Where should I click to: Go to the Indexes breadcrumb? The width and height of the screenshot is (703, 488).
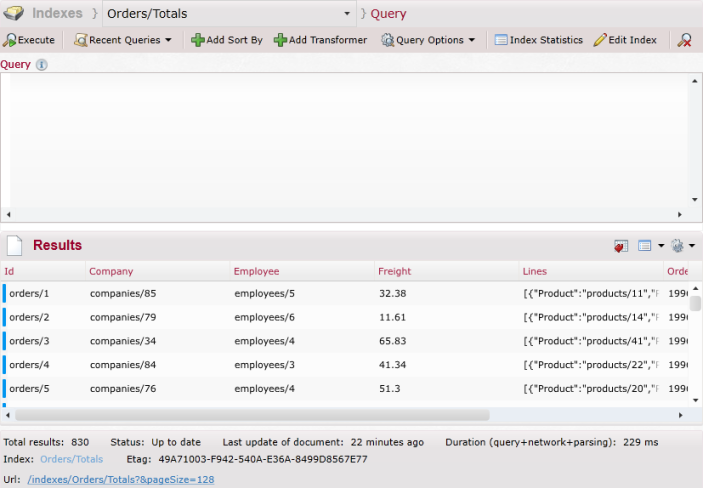tap(57, 13)
